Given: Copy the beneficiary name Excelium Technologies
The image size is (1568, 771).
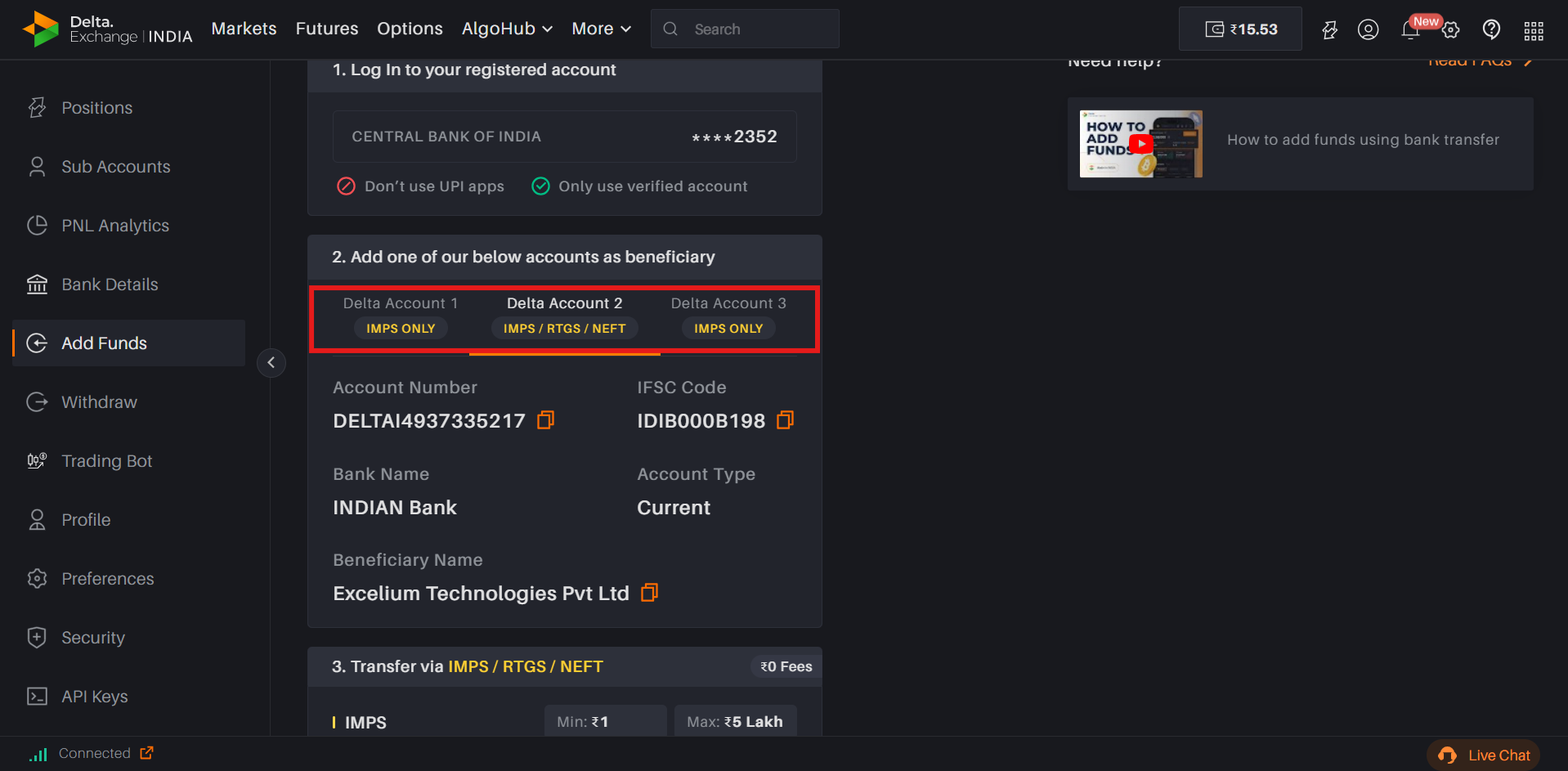Looking at the screenshot, I should [649, 593].
